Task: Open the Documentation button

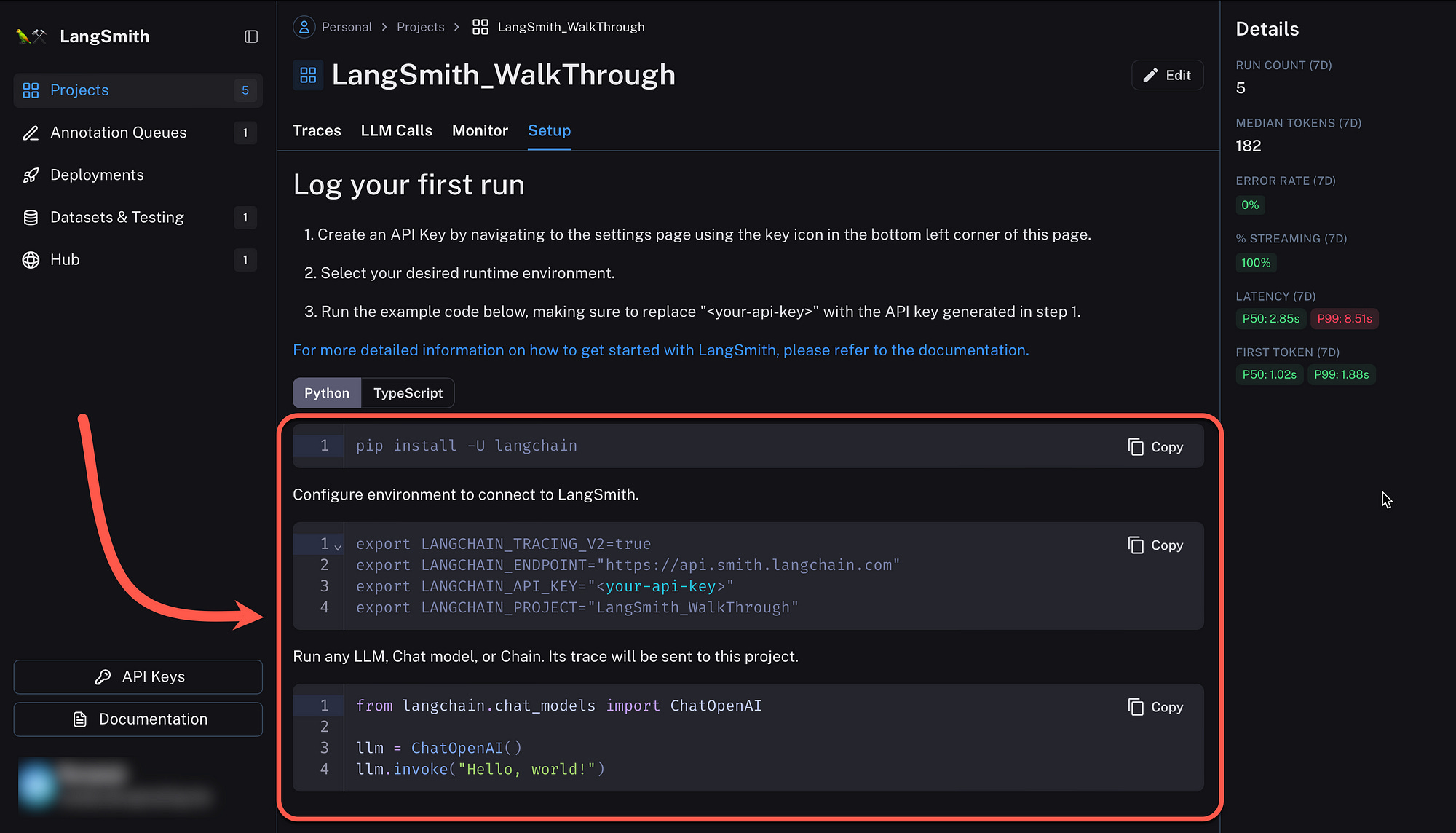Action: coord(138,719)
